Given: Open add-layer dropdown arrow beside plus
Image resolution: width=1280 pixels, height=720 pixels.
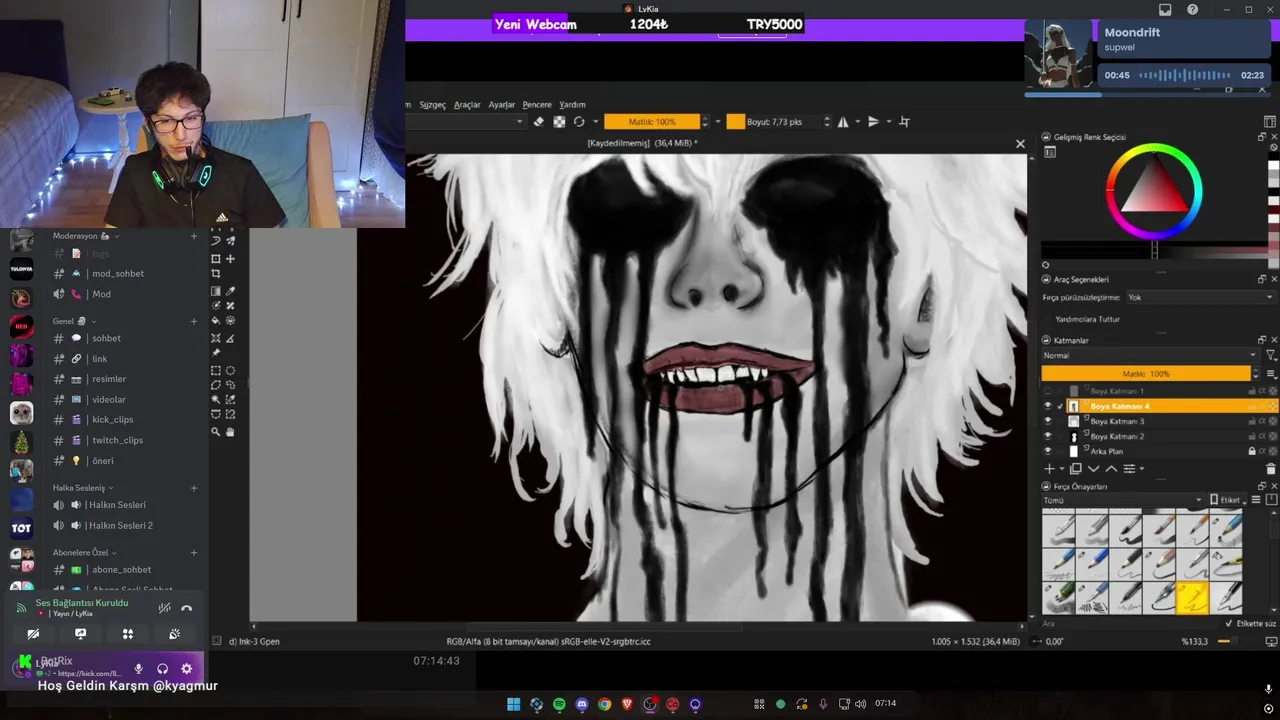Looking at the screenshot, I should (x=1062, y=468).
